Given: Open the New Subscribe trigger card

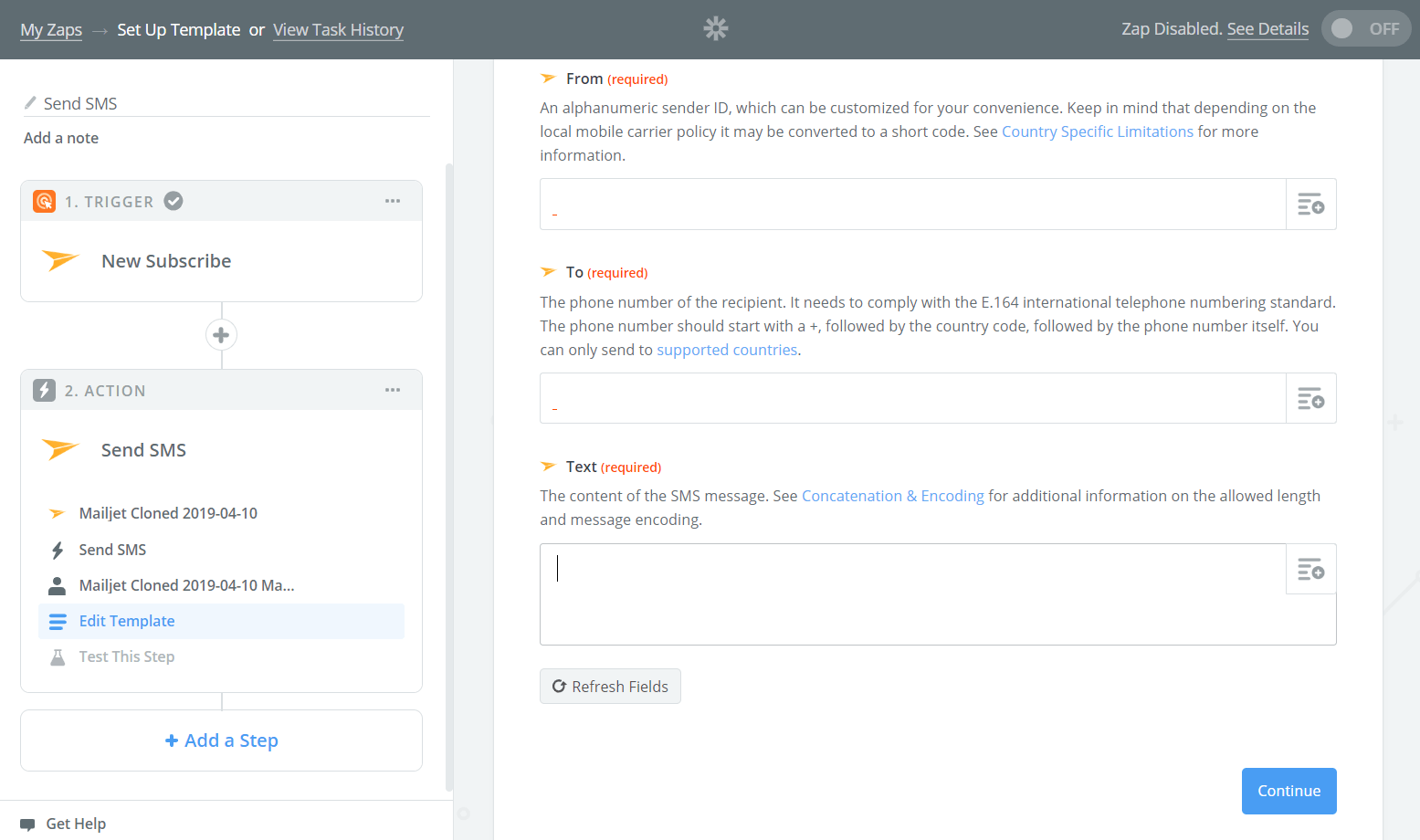Looking at the screenshot, I should coord(221,261).
